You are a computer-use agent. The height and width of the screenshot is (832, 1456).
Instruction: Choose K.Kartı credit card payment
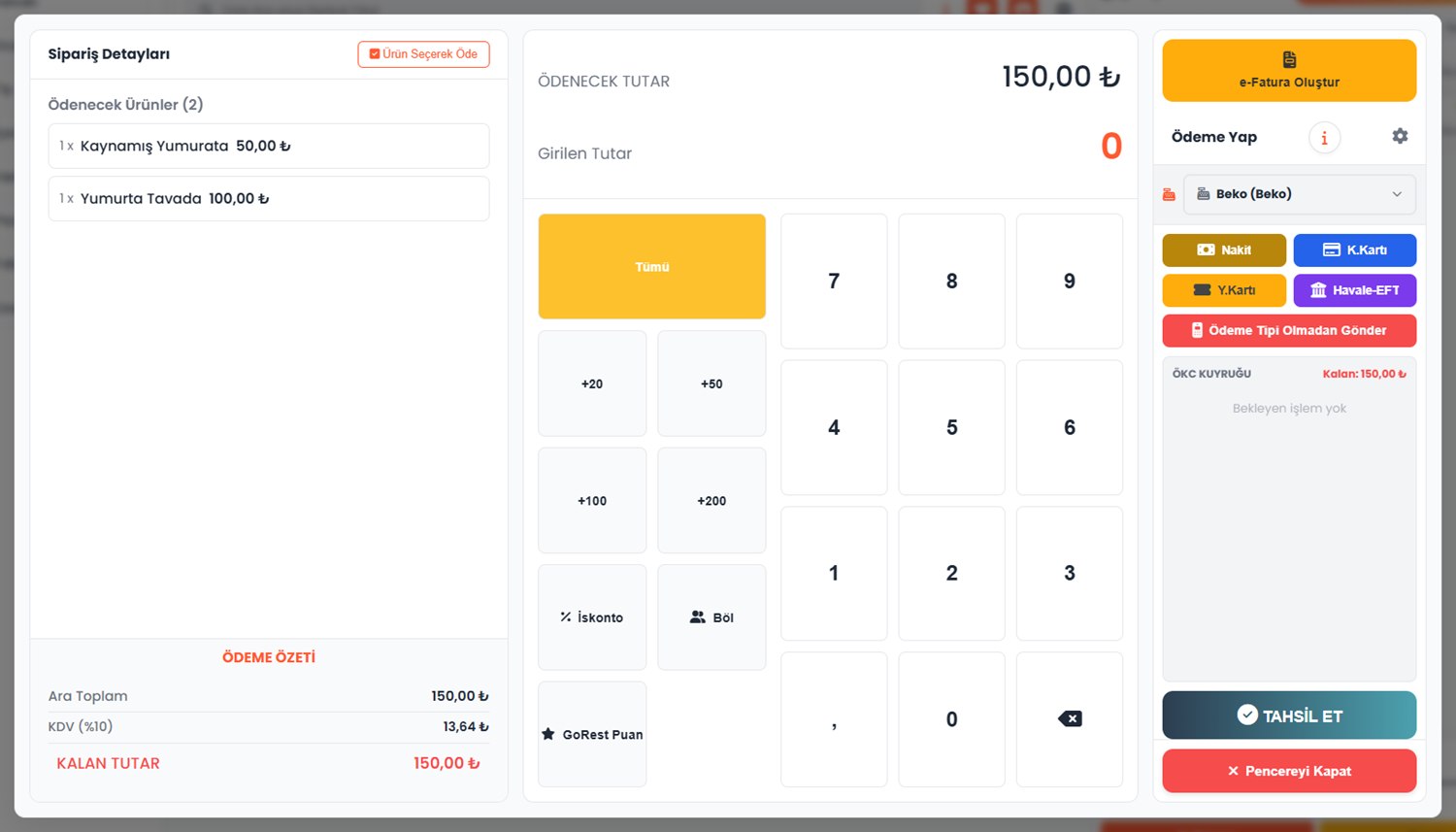tap(1355, 250)
